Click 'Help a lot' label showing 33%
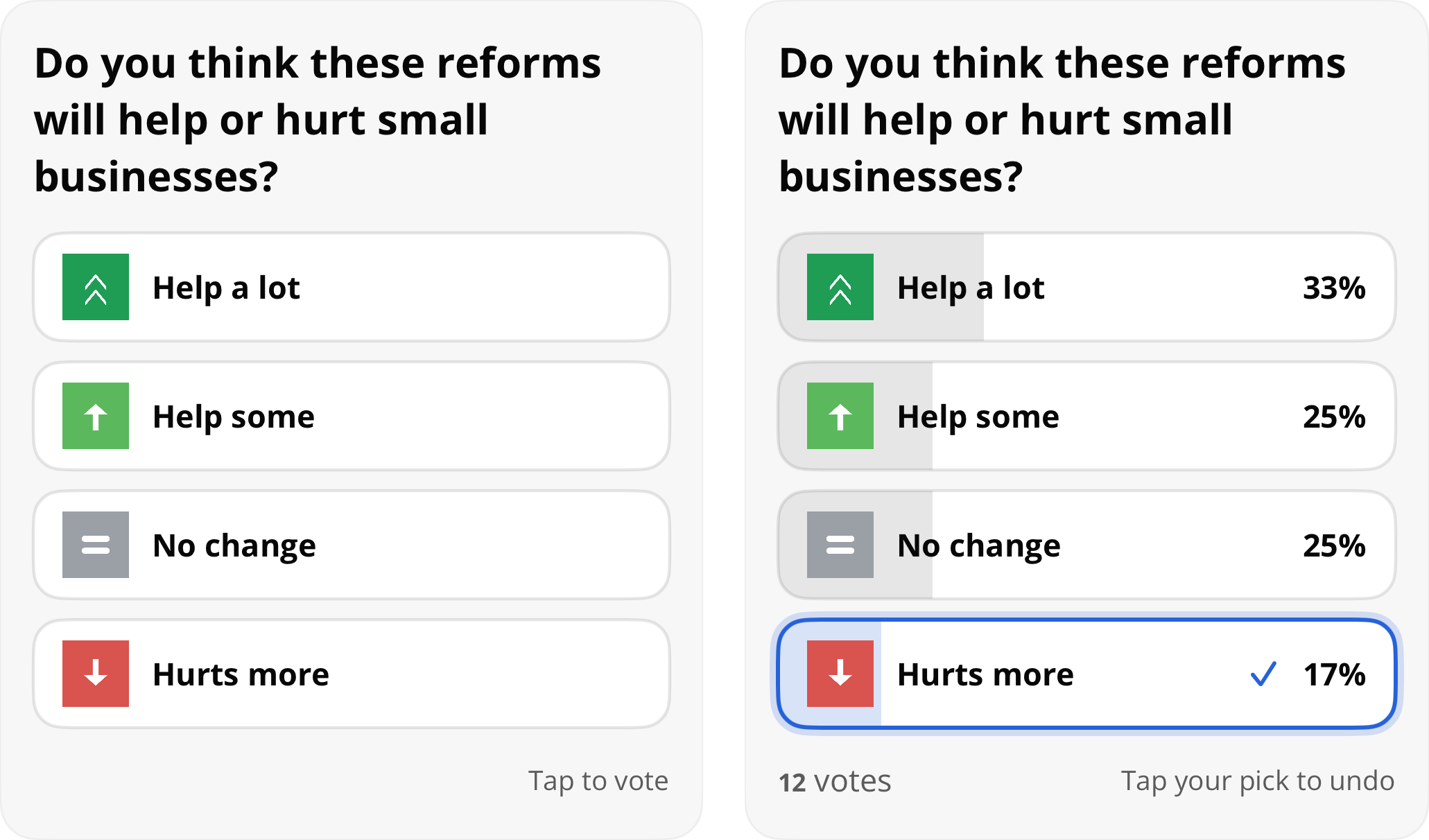Screen dimensions: 1429x840 coord(971,288)
